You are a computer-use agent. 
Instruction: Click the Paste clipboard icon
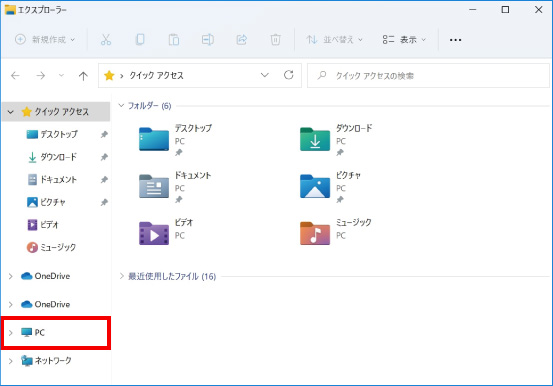(174, 40)
